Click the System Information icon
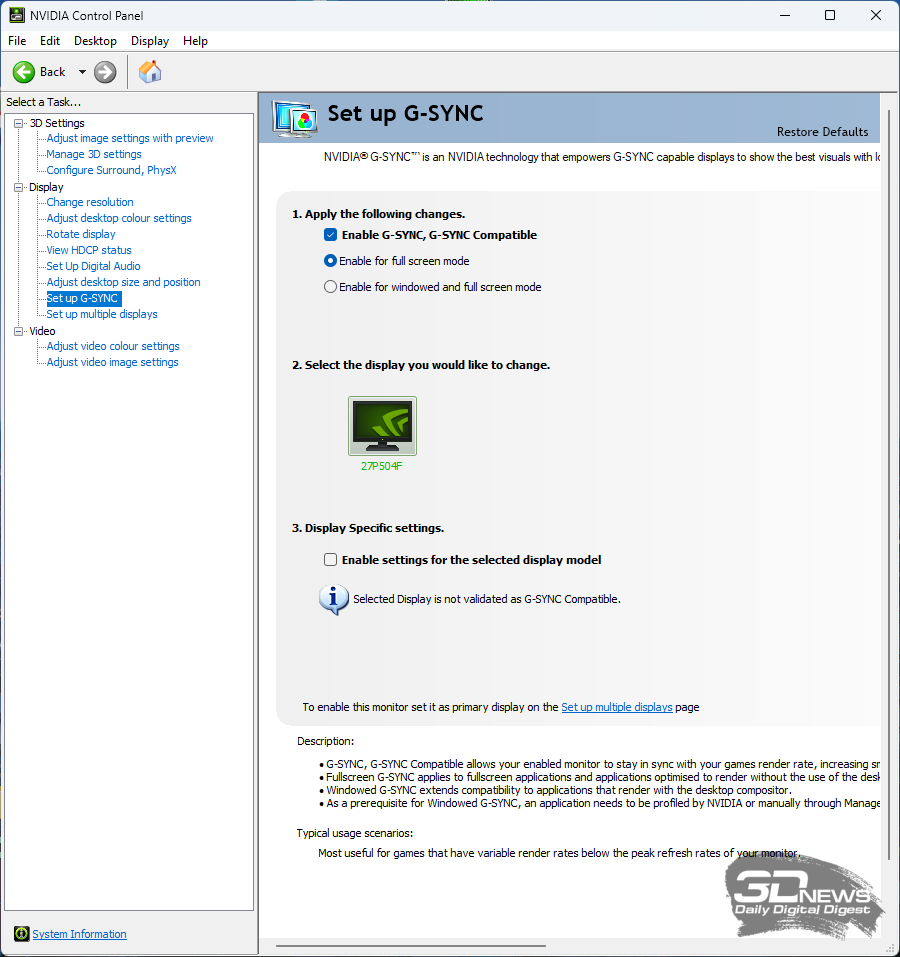Screen dimensions: 900x957 click(x=21, y=934)
